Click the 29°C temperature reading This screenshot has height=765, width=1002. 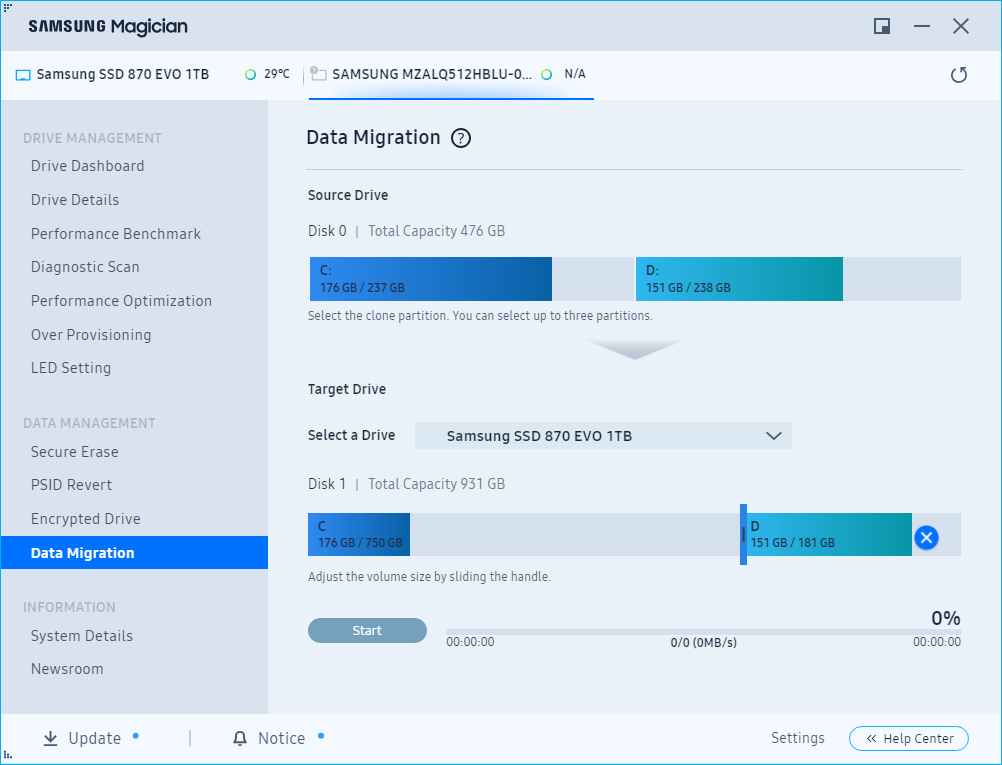pos(277,74)
